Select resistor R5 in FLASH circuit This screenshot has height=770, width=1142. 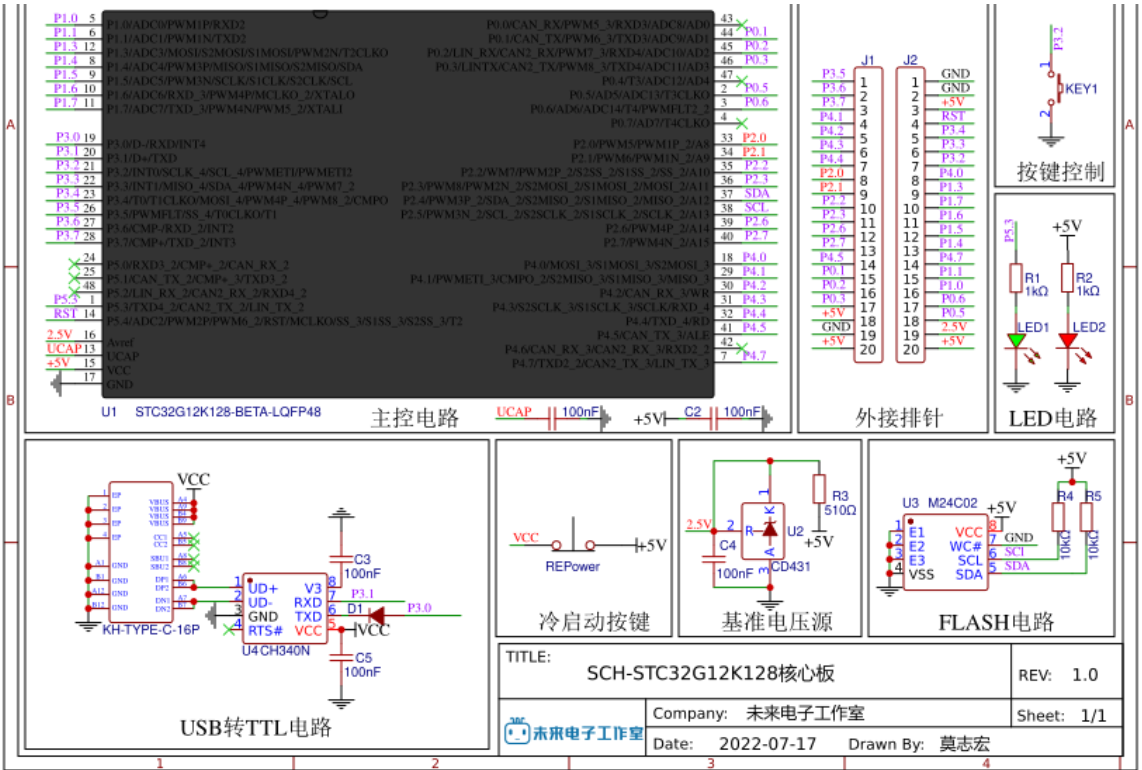tap(1086, 516)
